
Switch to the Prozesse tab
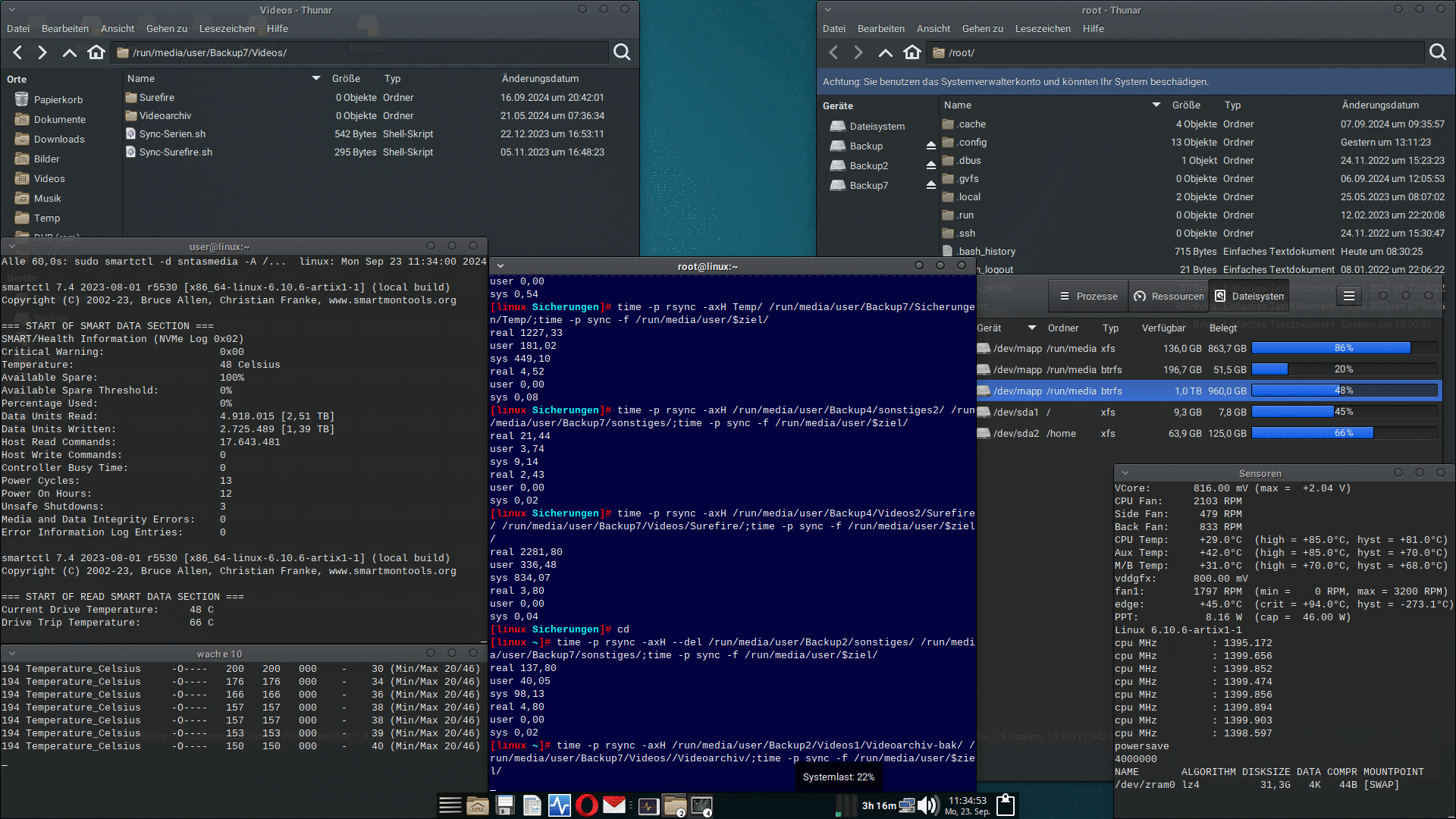pos(1088,297)
